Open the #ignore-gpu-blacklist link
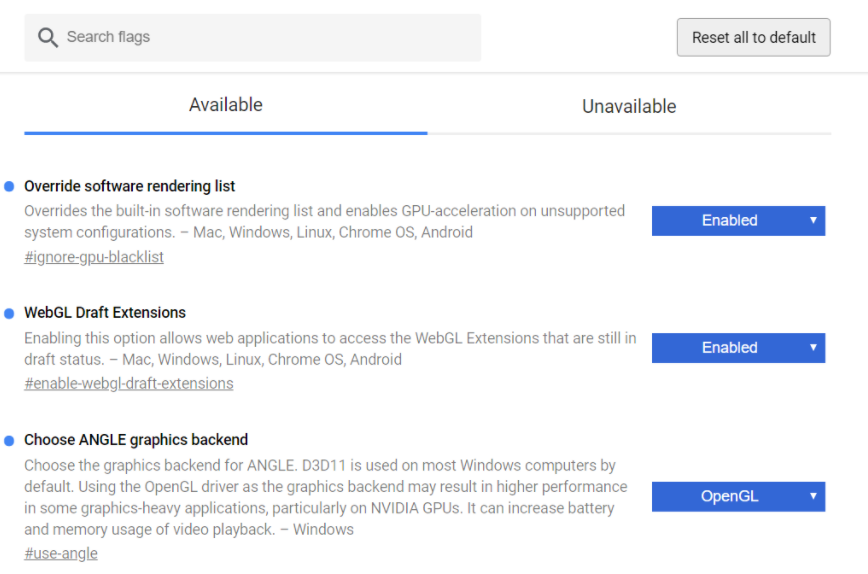Screen dimensions: 868x574 point(94,257)
